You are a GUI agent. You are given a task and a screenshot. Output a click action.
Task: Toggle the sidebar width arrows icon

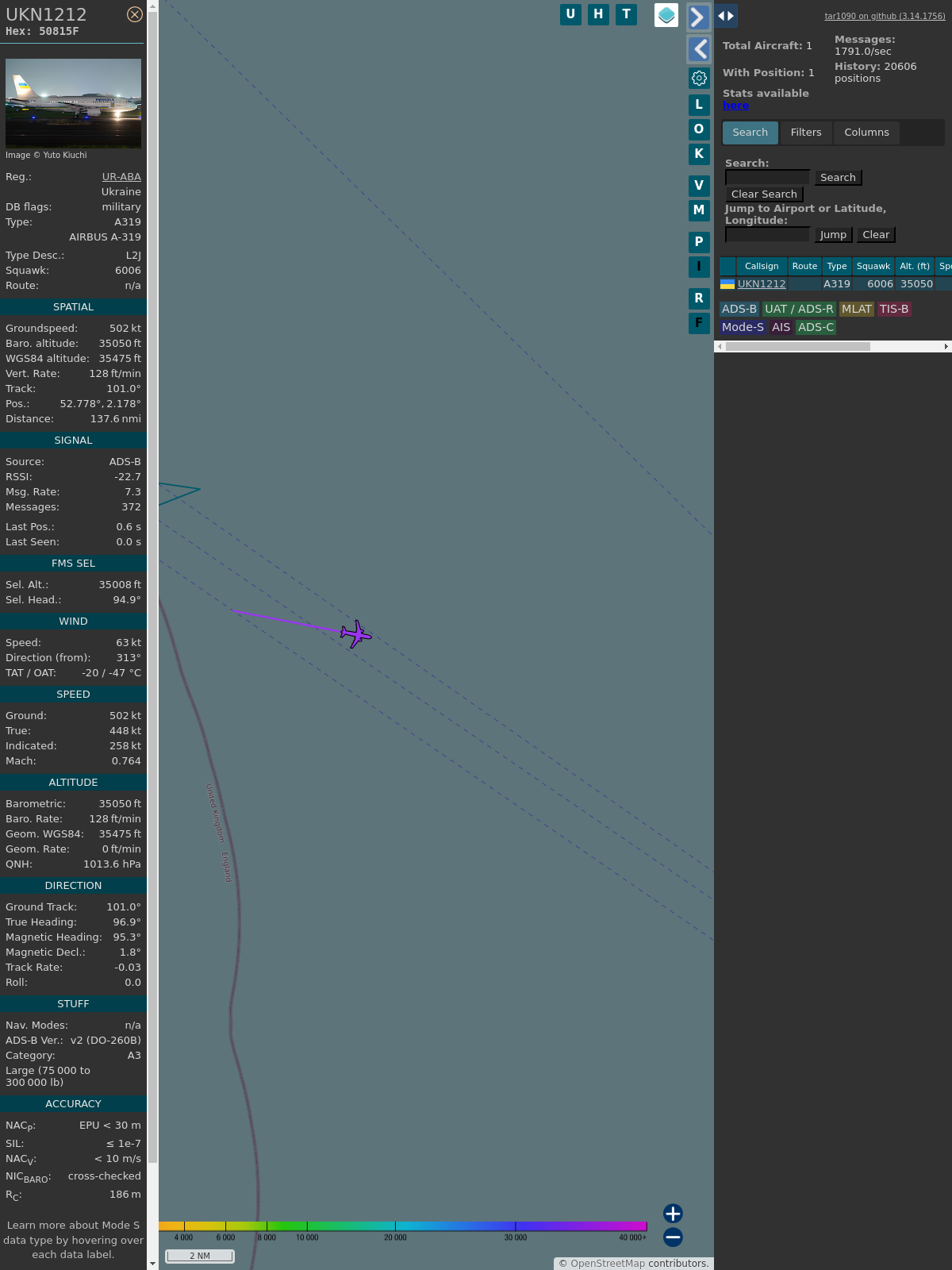(726, 16)
